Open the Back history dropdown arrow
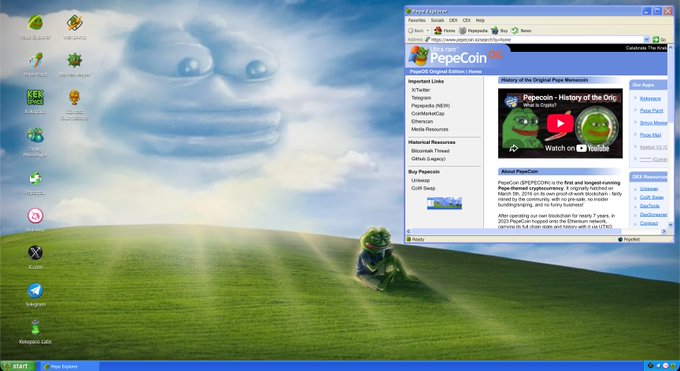 [428, 30]
